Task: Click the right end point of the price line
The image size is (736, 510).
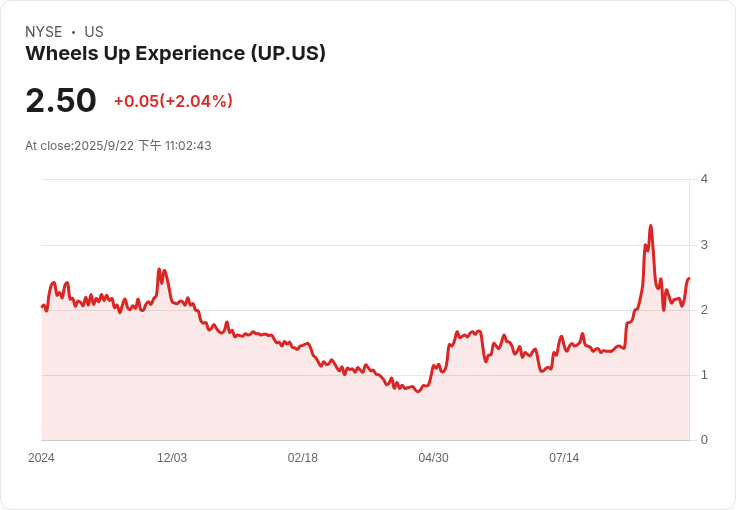Action: [x=689, y=278]
